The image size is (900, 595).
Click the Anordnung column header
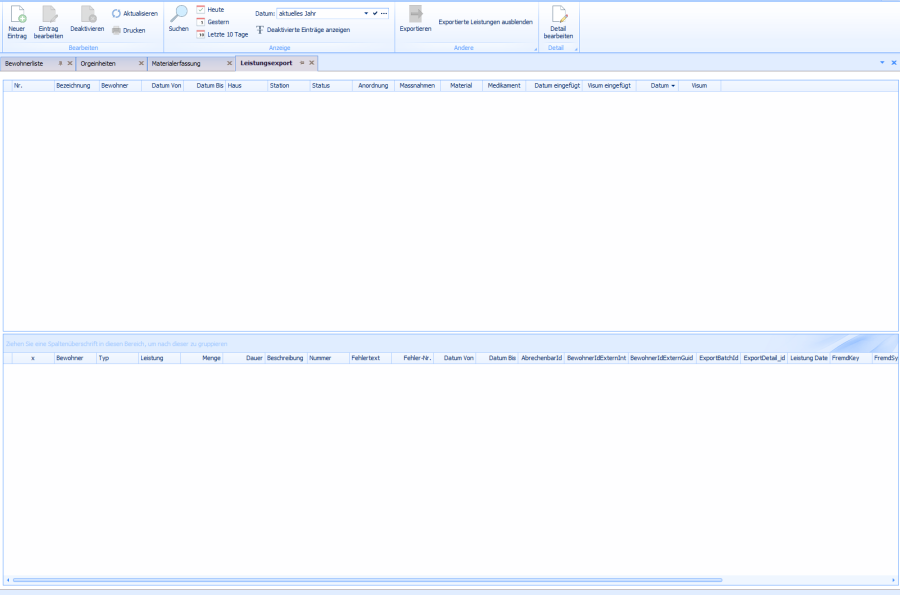point(373,85)
